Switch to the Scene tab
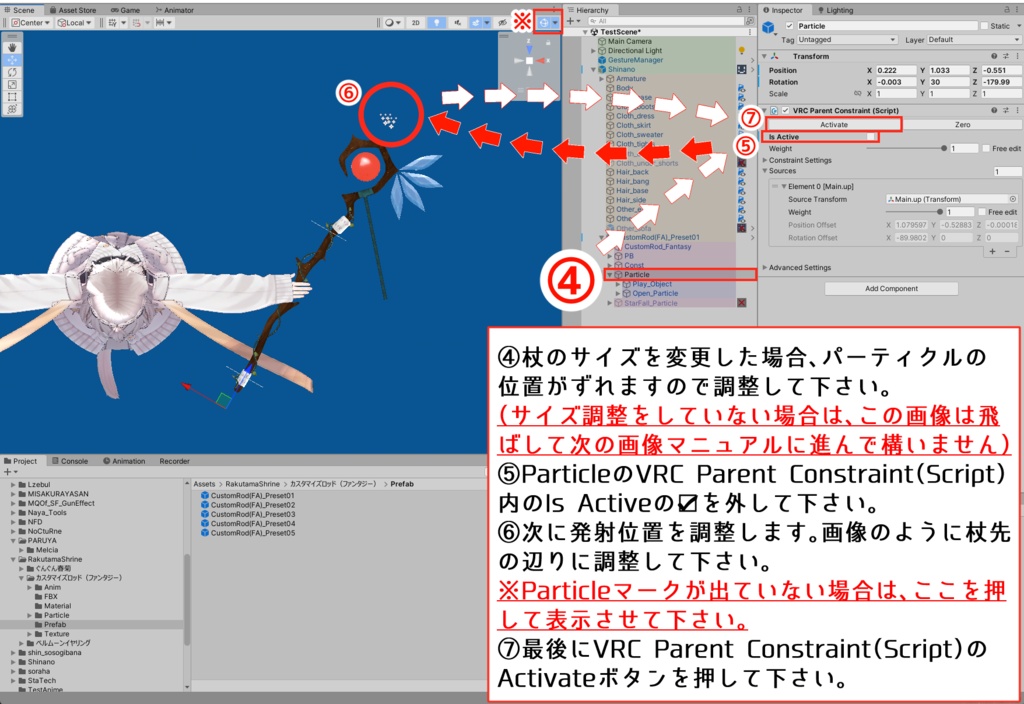This screenshot has height=704, width=1024. [x=20, y=10]
